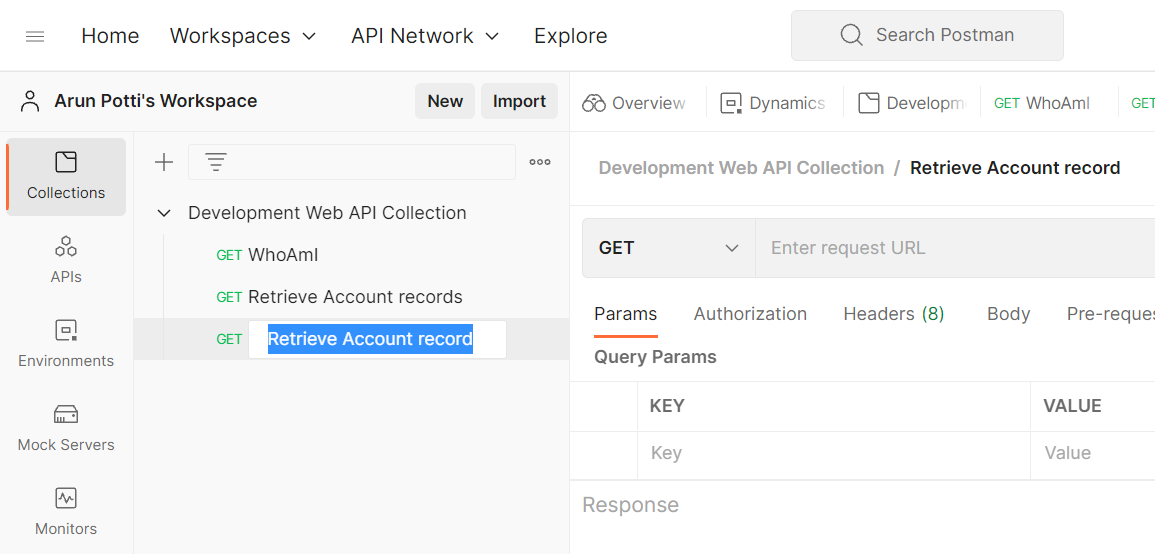Open the APIs sidebar section

(66, 260)
